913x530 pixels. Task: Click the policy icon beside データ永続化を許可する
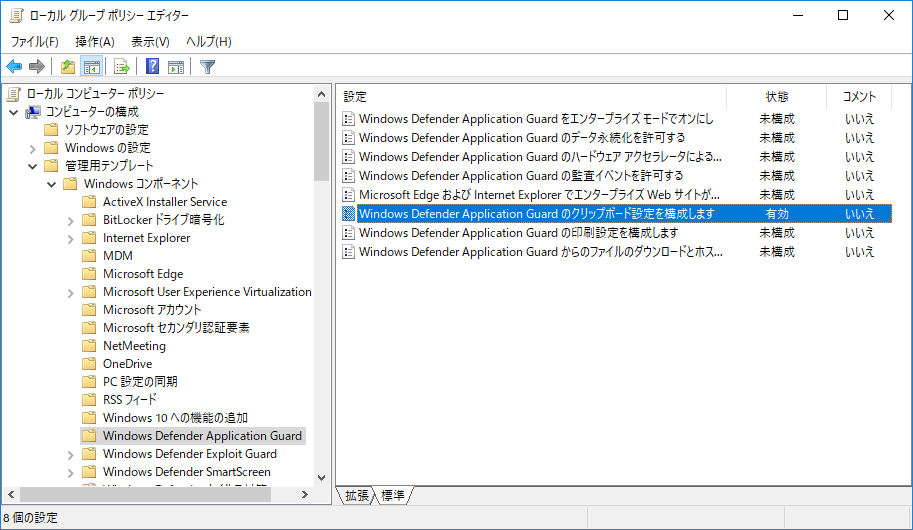pyautogui.click(x=348, y=138)
